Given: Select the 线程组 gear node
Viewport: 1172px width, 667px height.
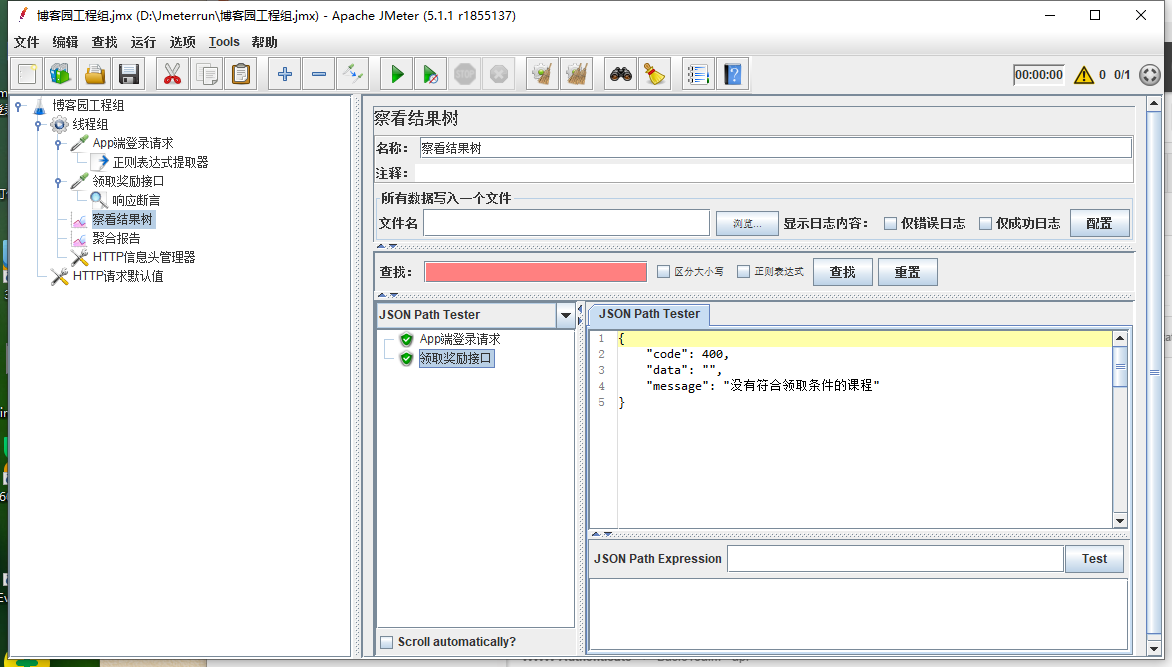Looking at the screenshot, I should tap(90, 124).
